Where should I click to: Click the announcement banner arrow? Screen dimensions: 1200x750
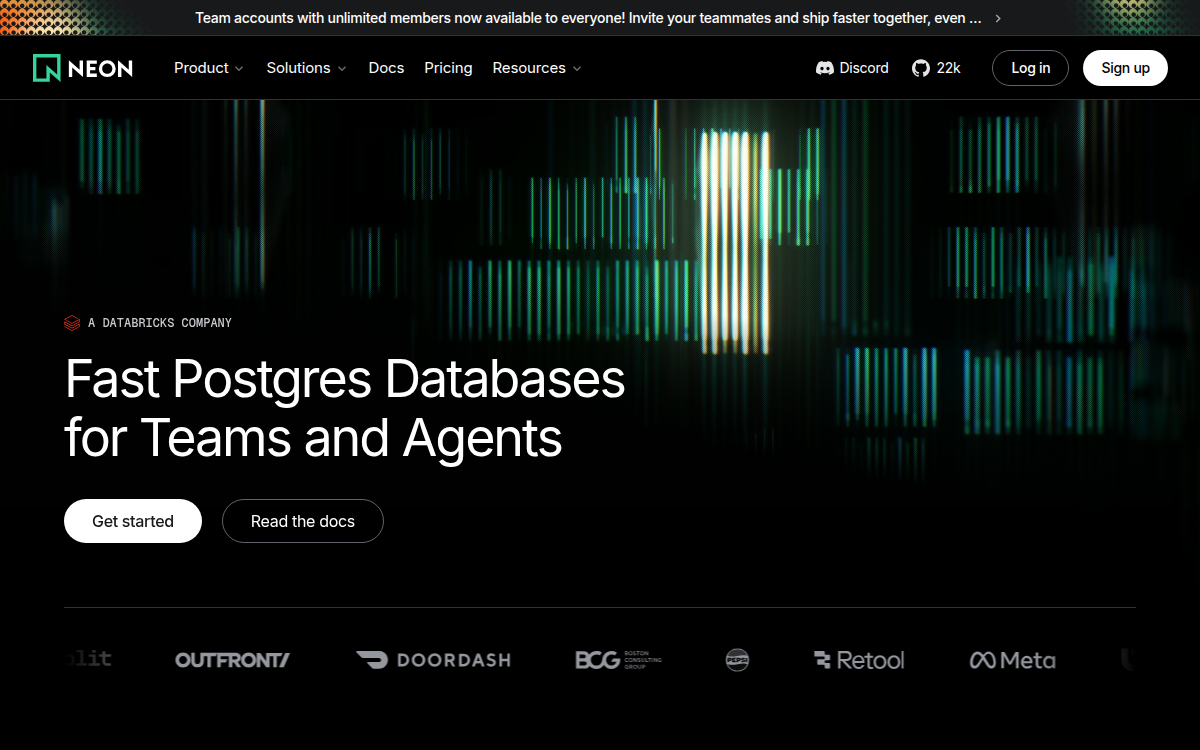[998, 18]
